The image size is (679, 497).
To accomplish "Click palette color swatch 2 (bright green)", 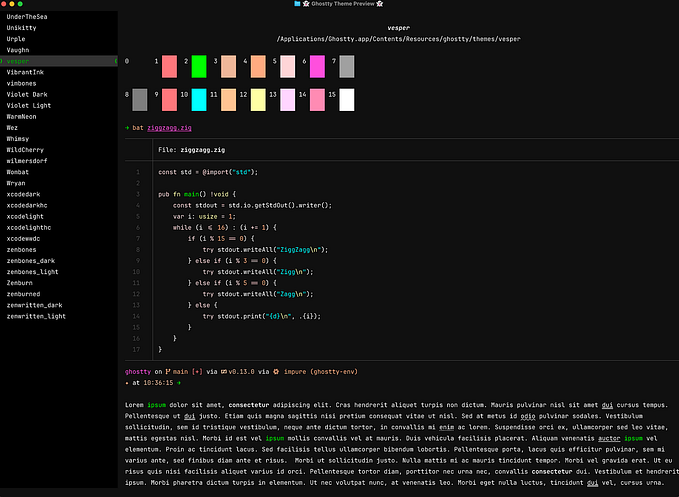I will [x=199, y=66].
